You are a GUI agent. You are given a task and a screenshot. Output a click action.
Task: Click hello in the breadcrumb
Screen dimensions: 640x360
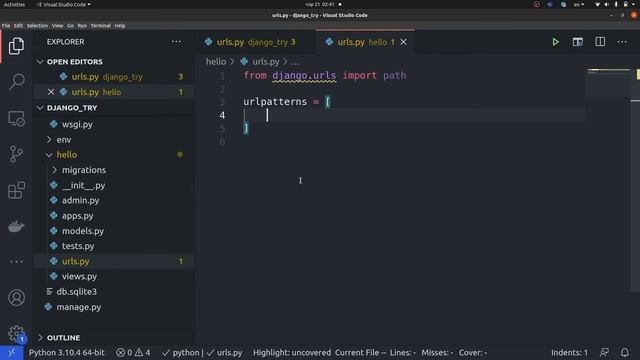click(216, 62)
